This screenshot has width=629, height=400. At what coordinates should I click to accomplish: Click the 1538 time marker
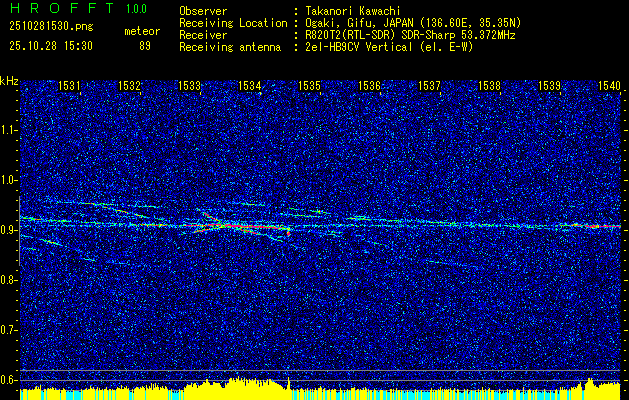point(489,85)
